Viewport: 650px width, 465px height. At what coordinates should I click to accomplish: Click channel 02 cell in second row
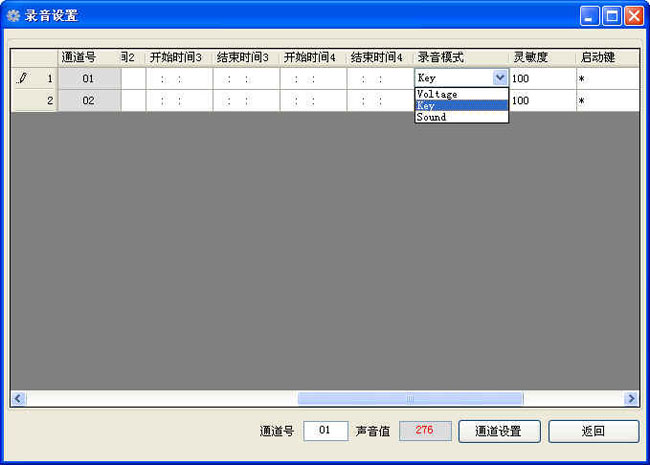89,101
